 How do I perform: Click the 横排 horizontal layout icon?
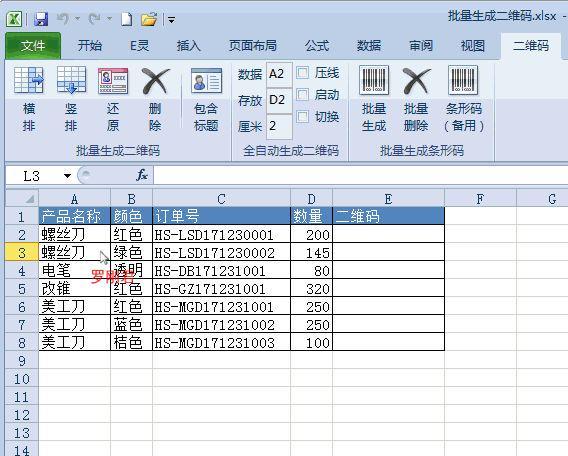click(x=29, y=80)
